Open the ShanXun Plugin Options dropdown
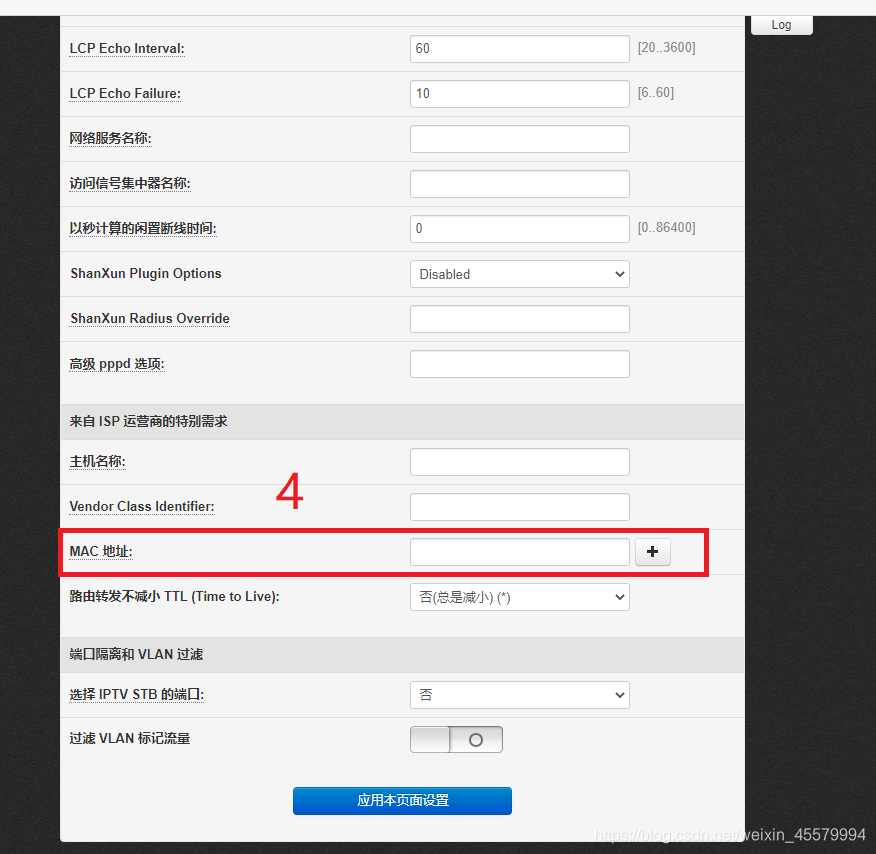 click(x=520, y=274)
